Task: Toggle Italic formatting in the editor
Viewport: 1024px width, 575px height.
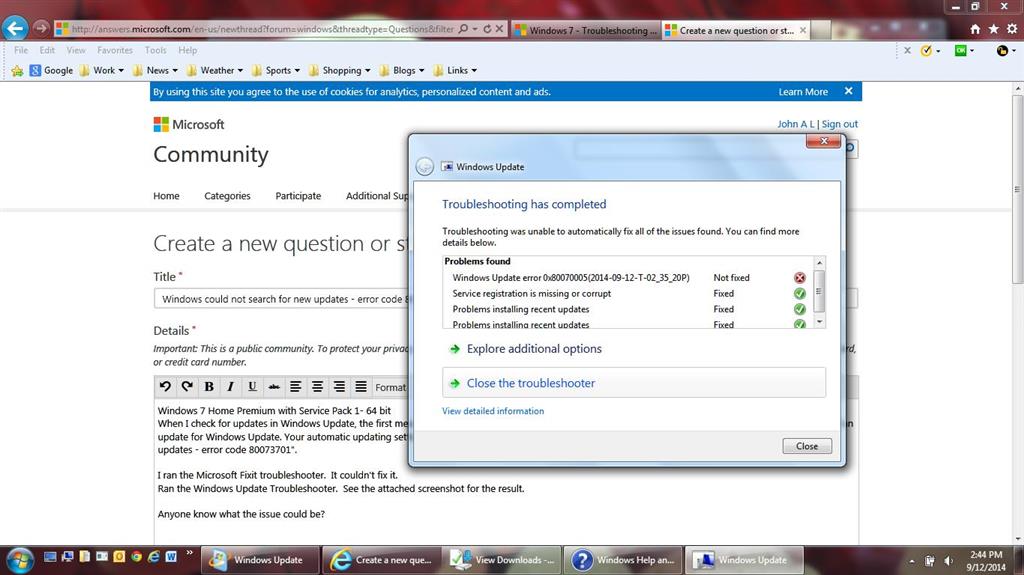Action: pyautogui.click(x=231, y=387)
